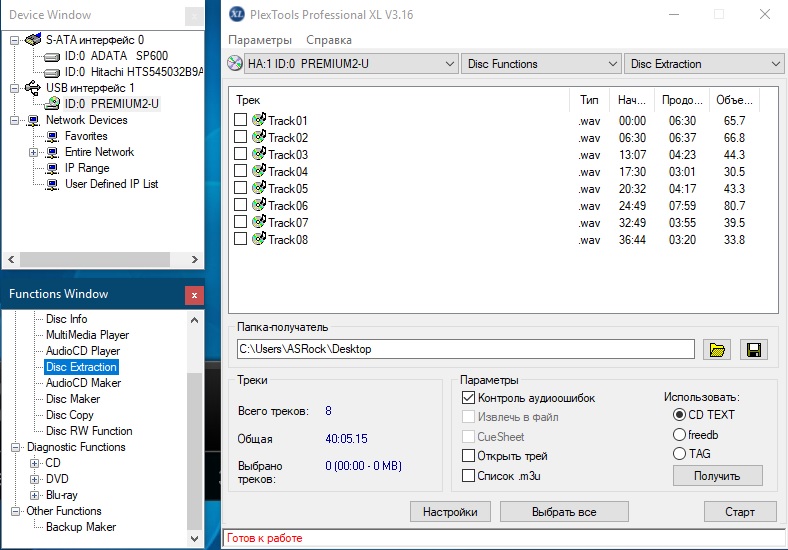Click the Track05 audio disc icon
Screen dimensions: 788x550
tap(259, 188)
